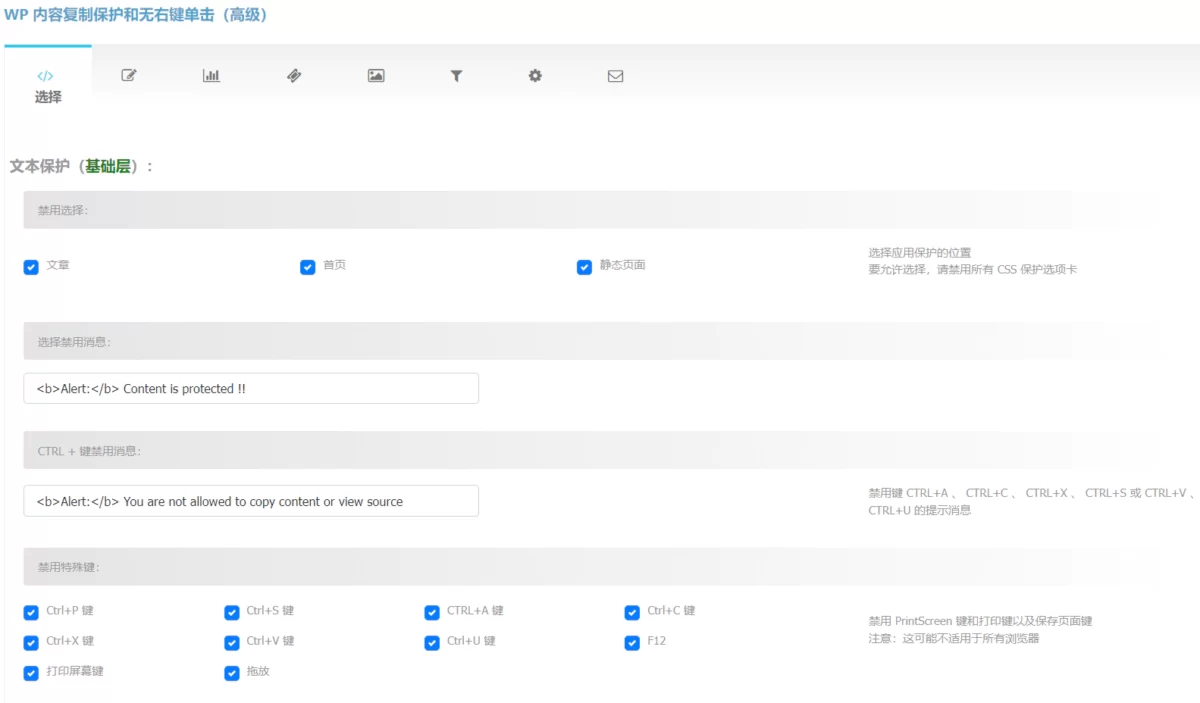Click the code brackets icon
This screenshot has height=703, width=1200.
pos(46,76)
